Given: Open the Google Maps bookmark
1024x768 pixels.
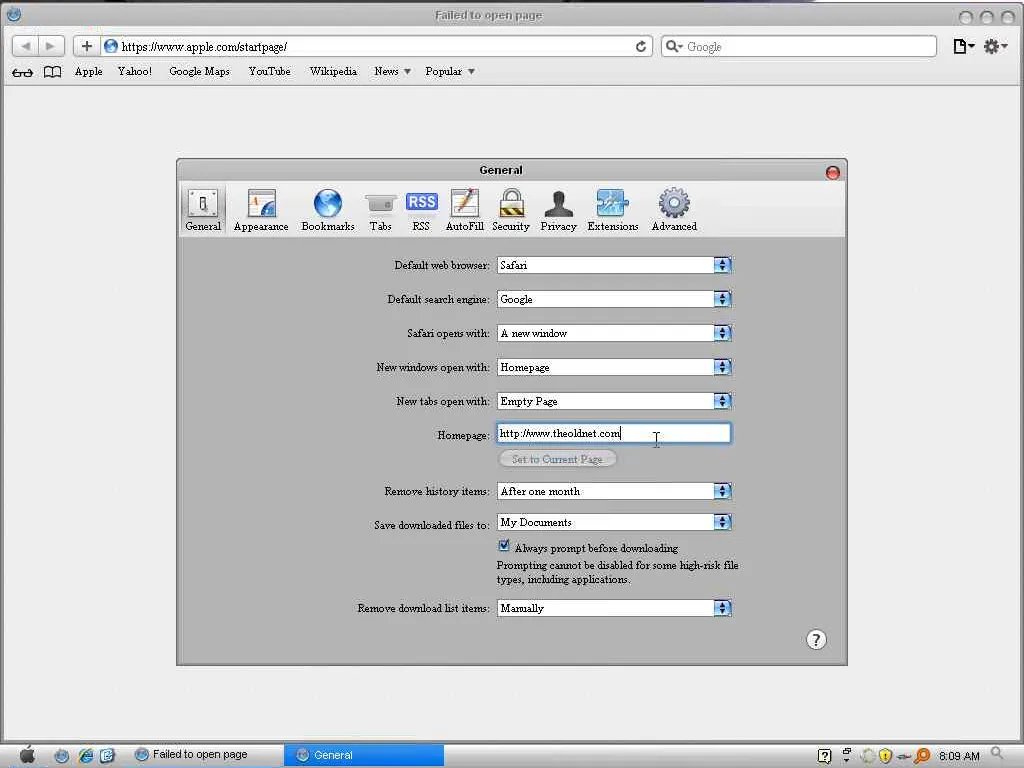Looking at the screenshot, I should [199, 71].
